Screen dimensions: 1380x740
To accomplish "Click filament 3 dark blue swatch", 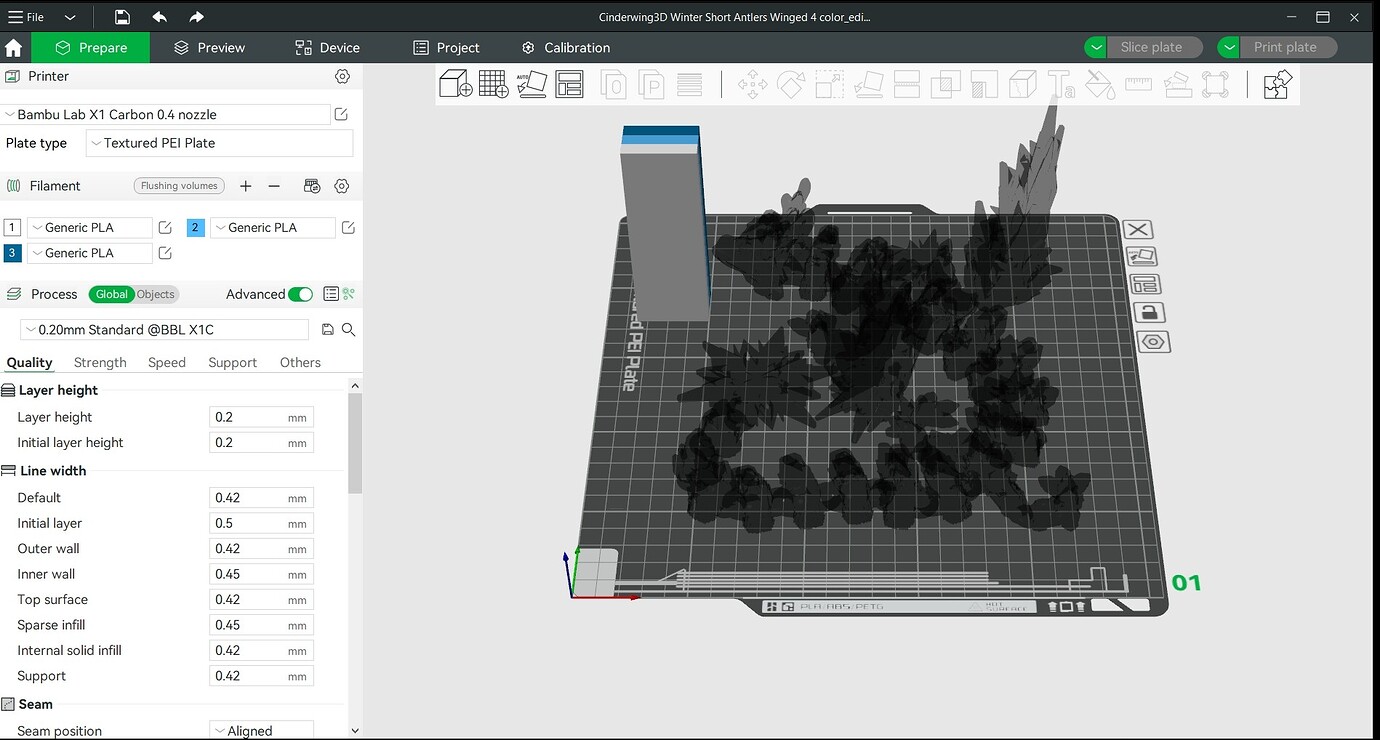I will click(12, 253).
